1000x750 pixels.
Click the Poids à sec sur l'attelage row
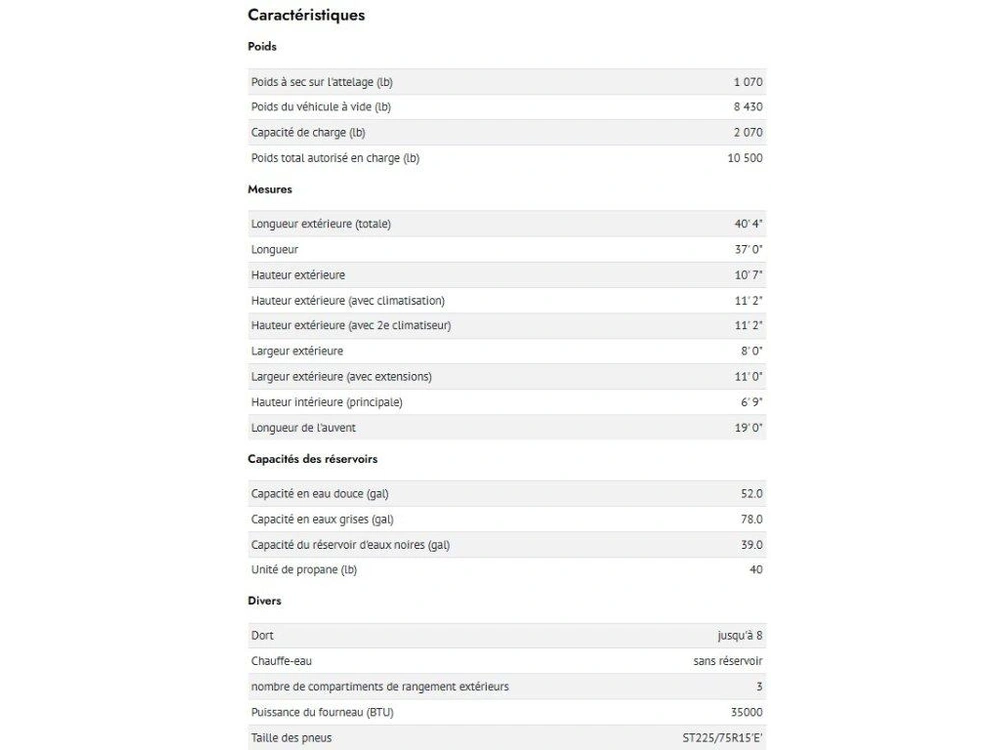(507, 82)
